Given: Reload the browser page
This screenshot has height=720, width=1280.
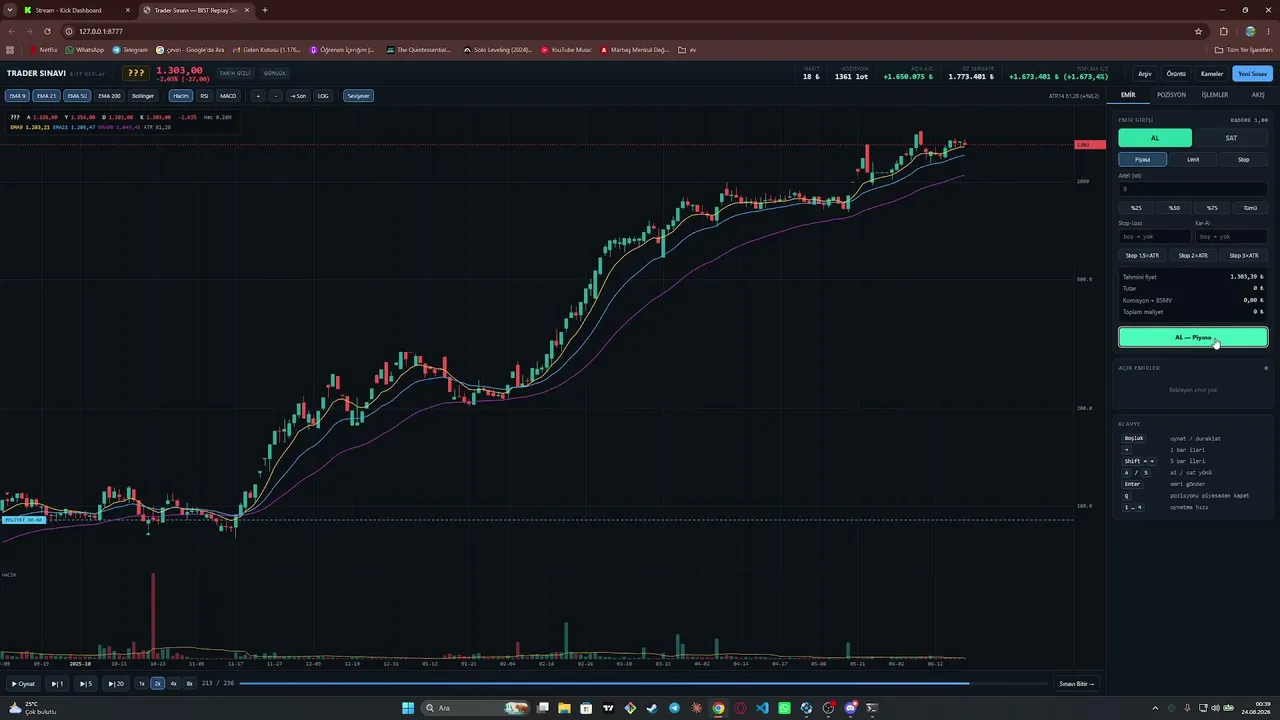Looking at the screenshot, I should [47, 31].
